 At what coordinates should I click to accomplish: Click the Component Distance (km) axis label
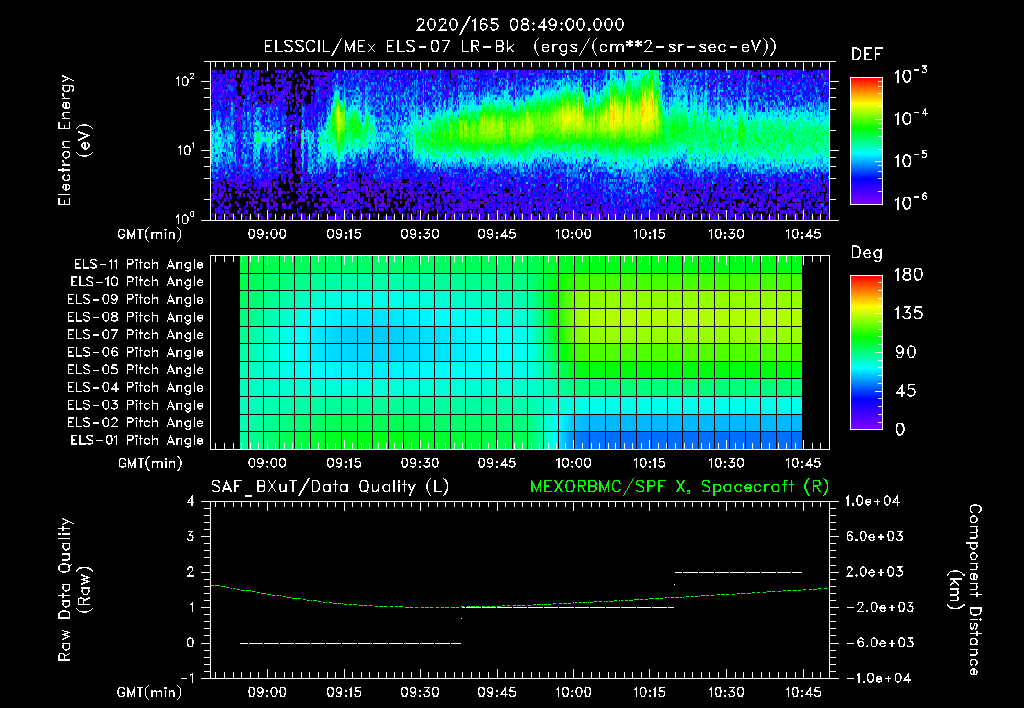click(x=965, y=590)
